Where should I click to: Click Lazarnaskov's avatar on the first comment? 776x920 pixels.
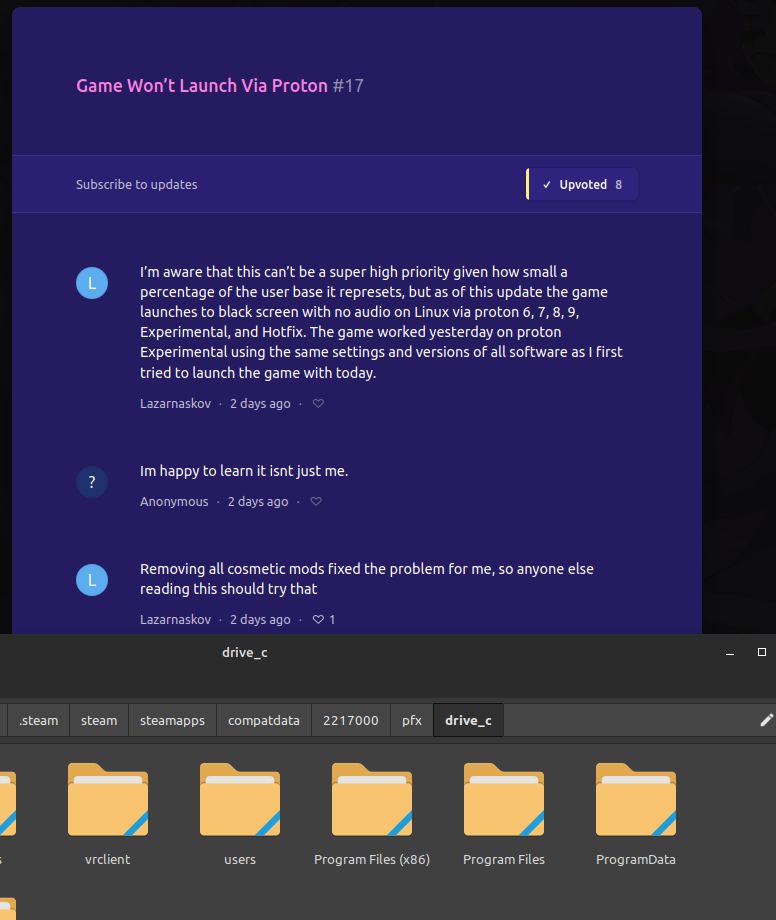tap(92, 283)
